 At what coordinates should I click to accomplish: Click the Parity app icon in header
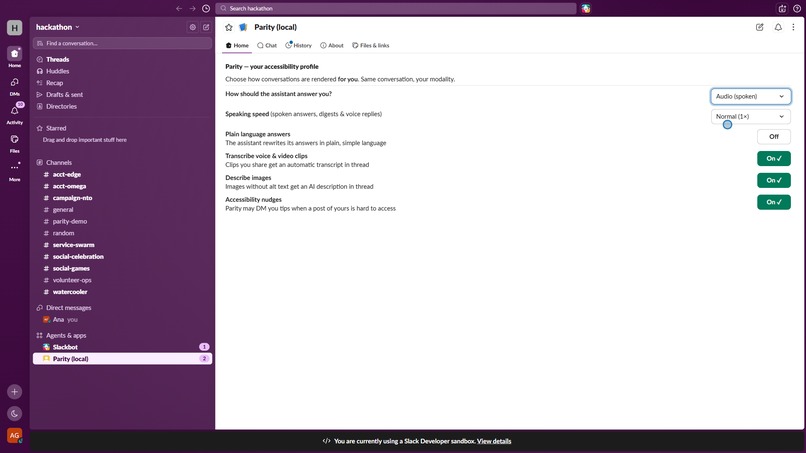coord(243,27)
